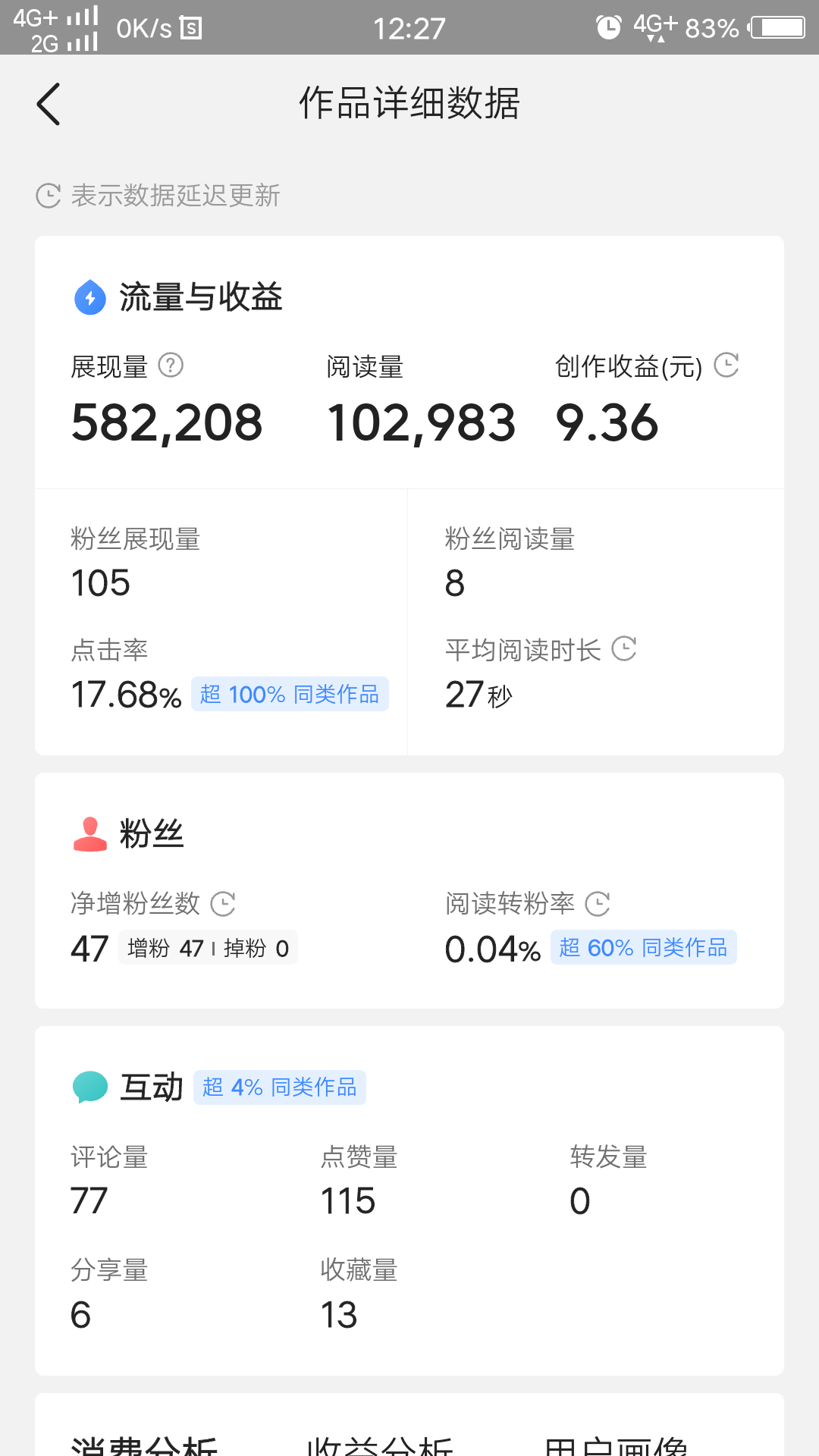Tap the 分享量 value 6

click(80, 1315)
